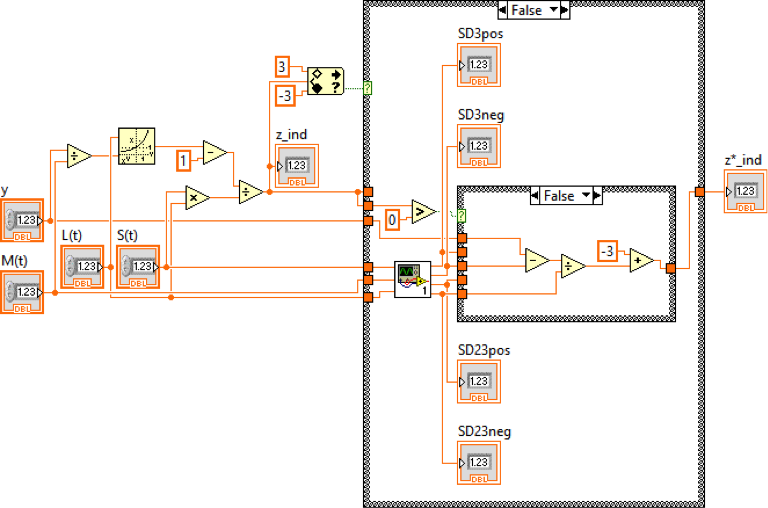Screen dimensions: 768x508
Task: Click the constant 0 input field
Action: pos(393,219)
